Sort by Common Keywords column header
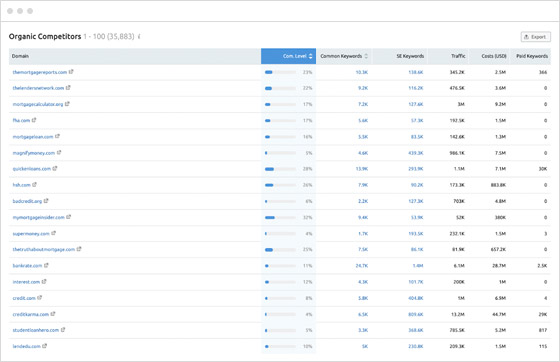Image resolution: width=560 pixels, height=362 pixels. 344,56
